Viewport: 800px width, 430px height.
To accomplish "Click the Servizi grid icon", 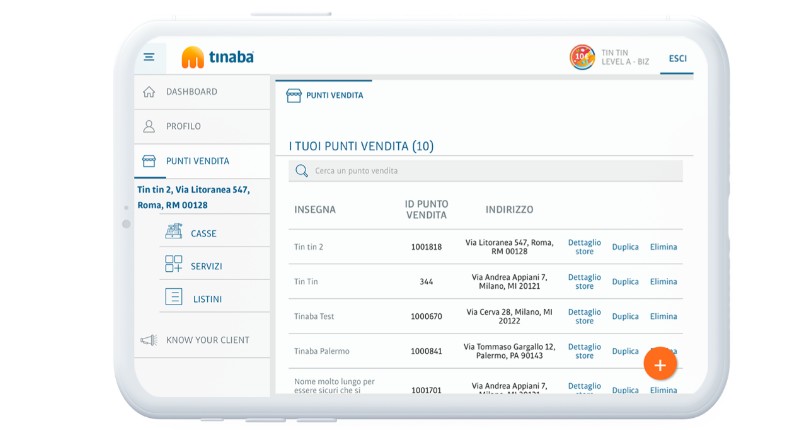I will point(173,265).
